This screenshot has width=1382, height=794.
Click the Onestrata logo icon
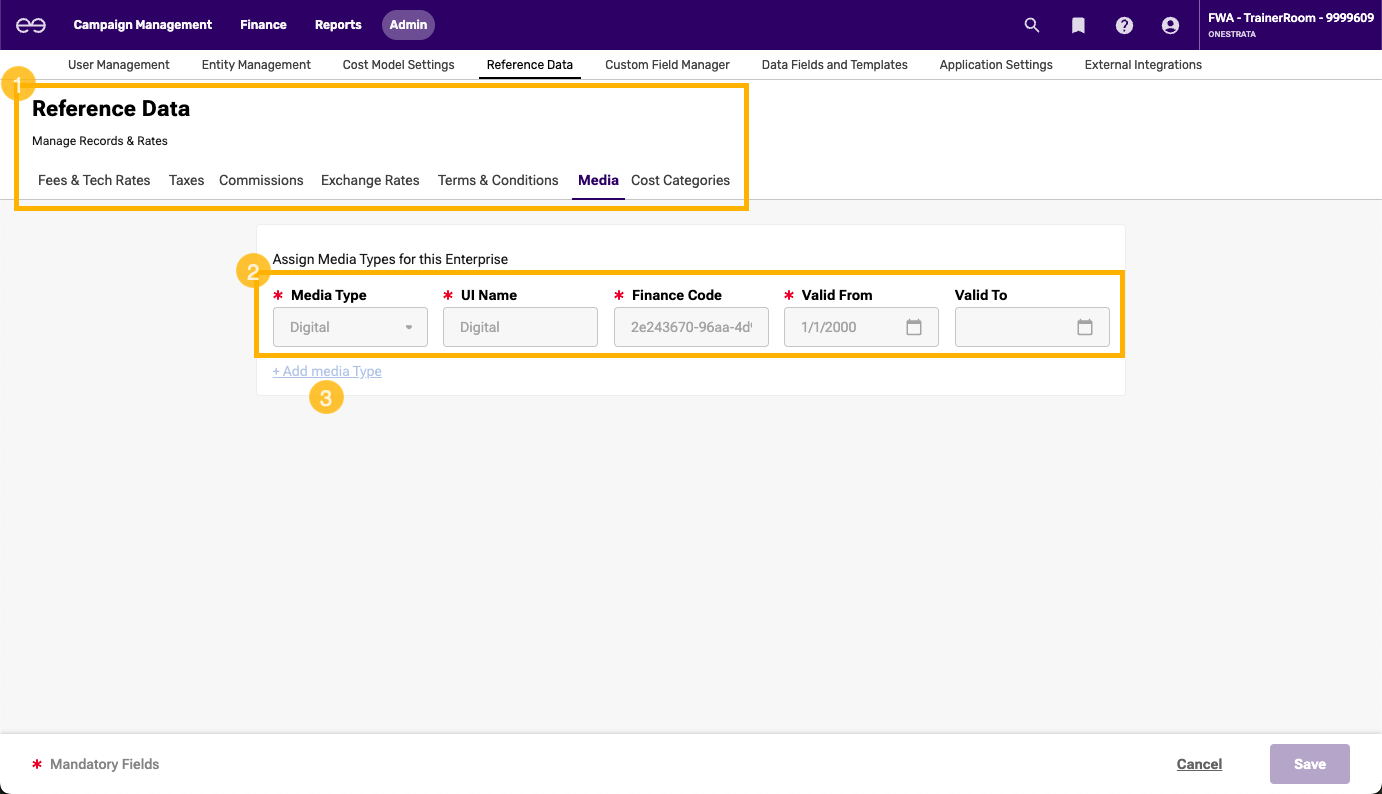point(30,25)
